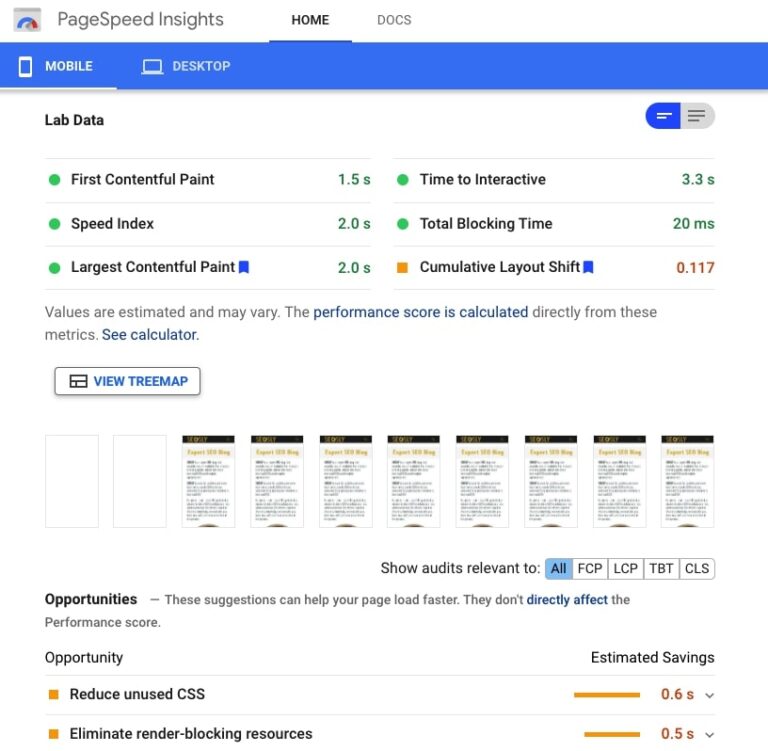Click the second blank filmstrip thumbnail
The height and width of the screenshot is (751, 768).
point(140,481)
